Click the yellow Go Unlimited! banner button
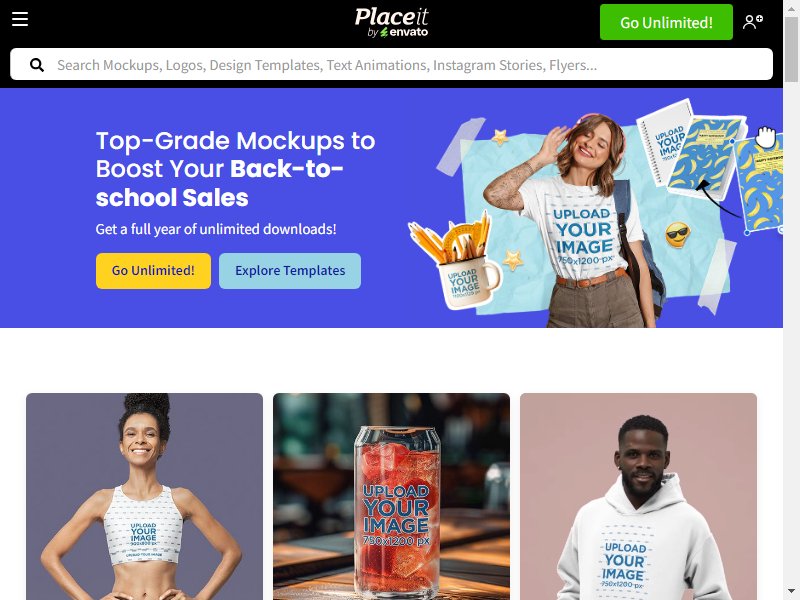 (x=153, y=270)
